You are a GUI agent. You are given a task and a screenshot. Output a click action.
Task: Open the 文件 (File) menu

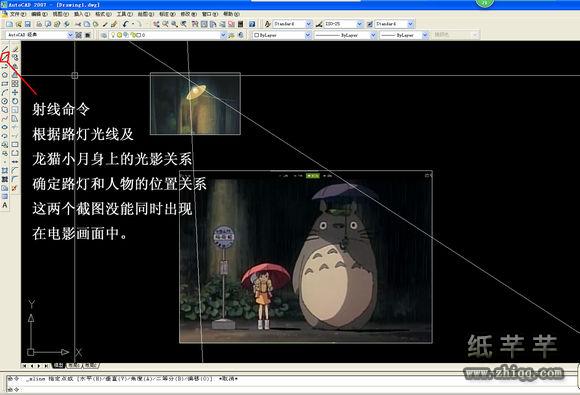pyautogui.click(x=17, y=14)
